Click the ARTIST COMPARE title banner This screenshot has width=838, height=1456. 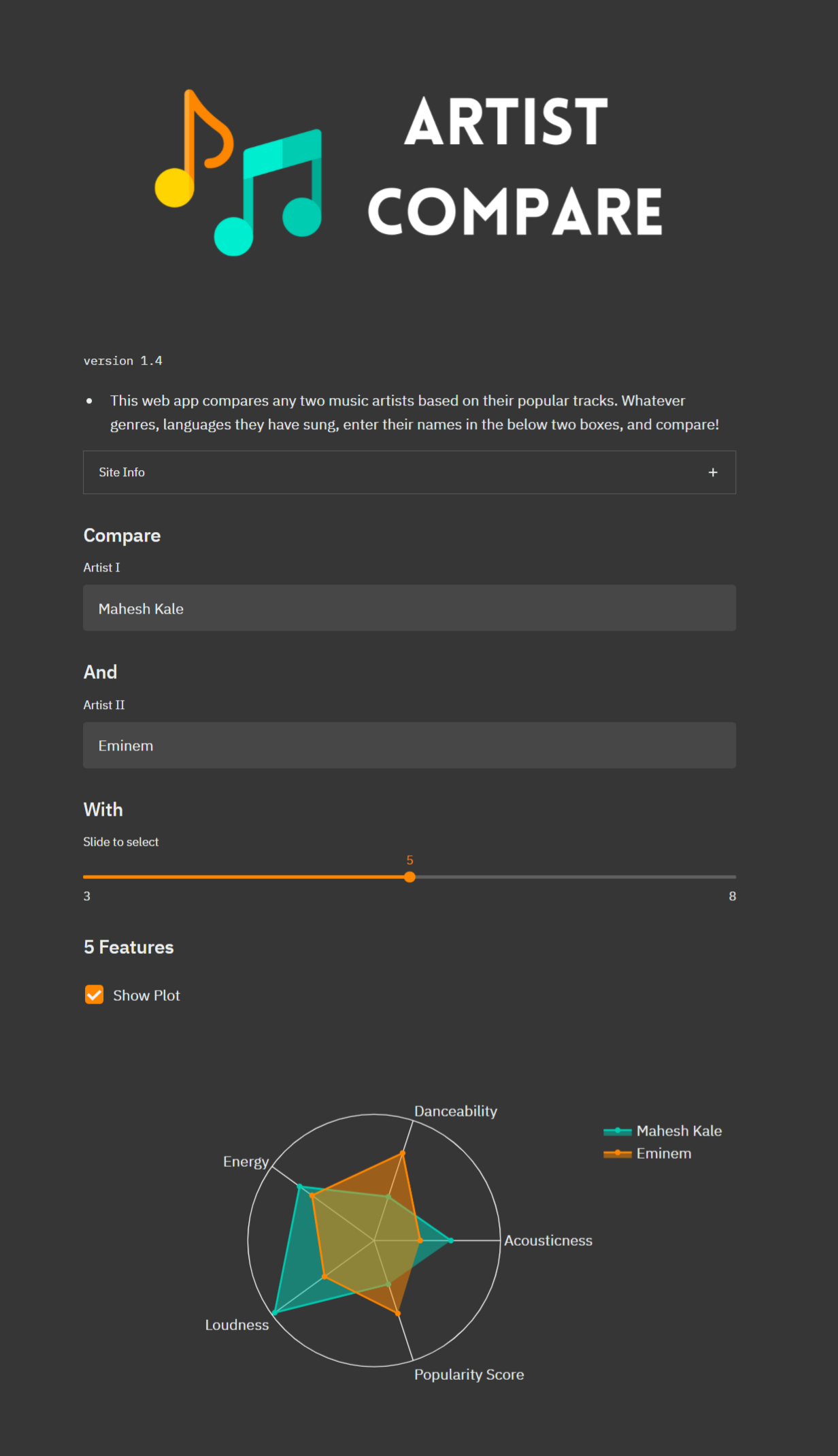pos(516,165)
